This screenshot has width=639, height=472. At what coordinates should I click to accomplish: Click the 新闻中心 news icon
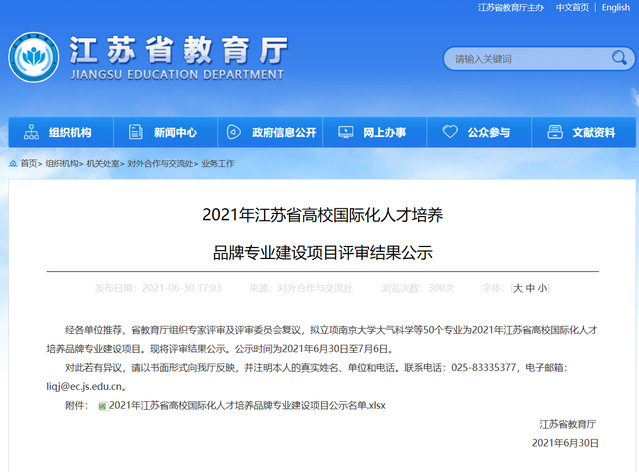(x=135, y=132)
